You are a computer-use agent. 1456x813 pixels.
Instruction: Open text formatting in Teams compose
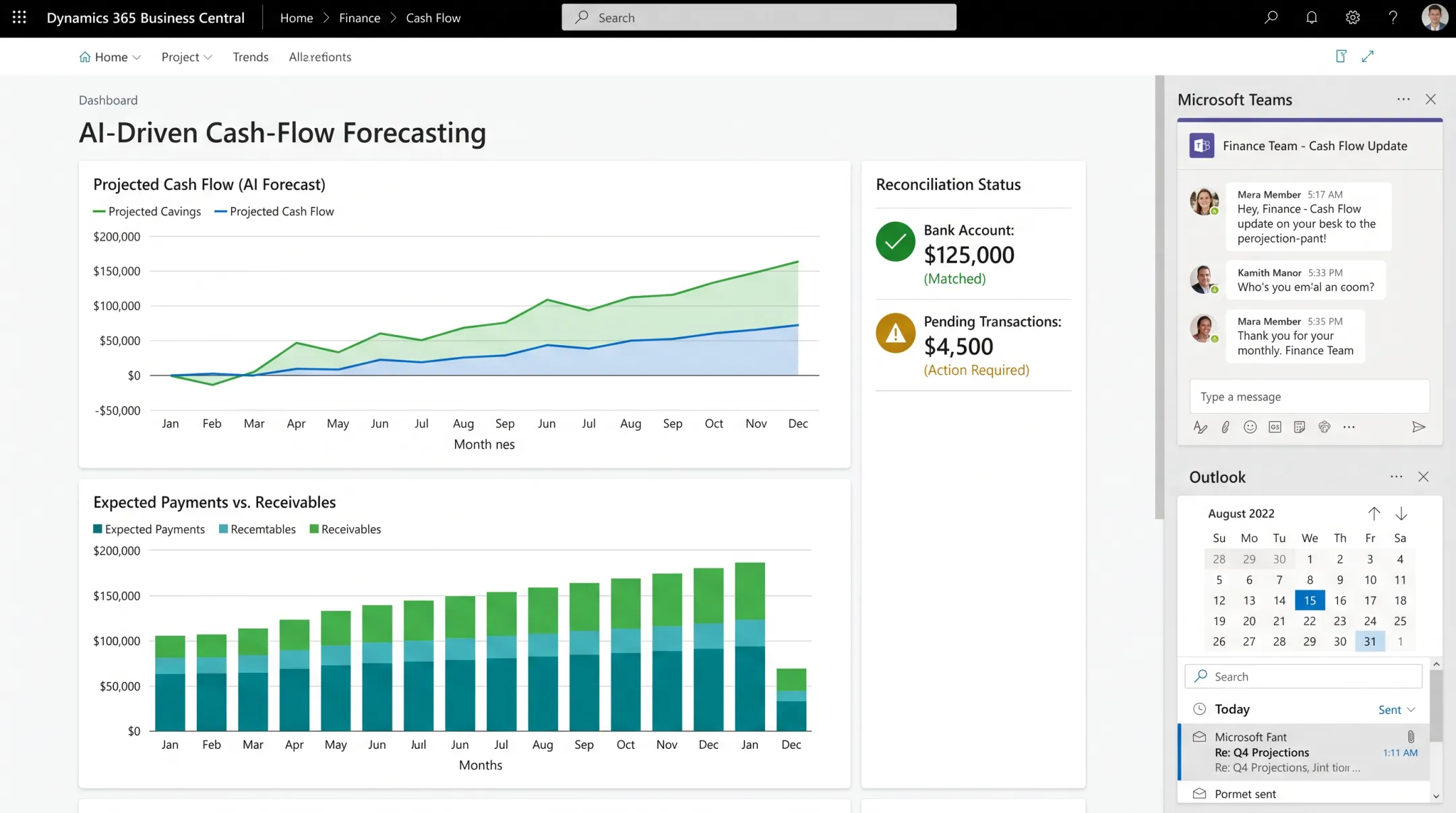tap(1201, 427)
